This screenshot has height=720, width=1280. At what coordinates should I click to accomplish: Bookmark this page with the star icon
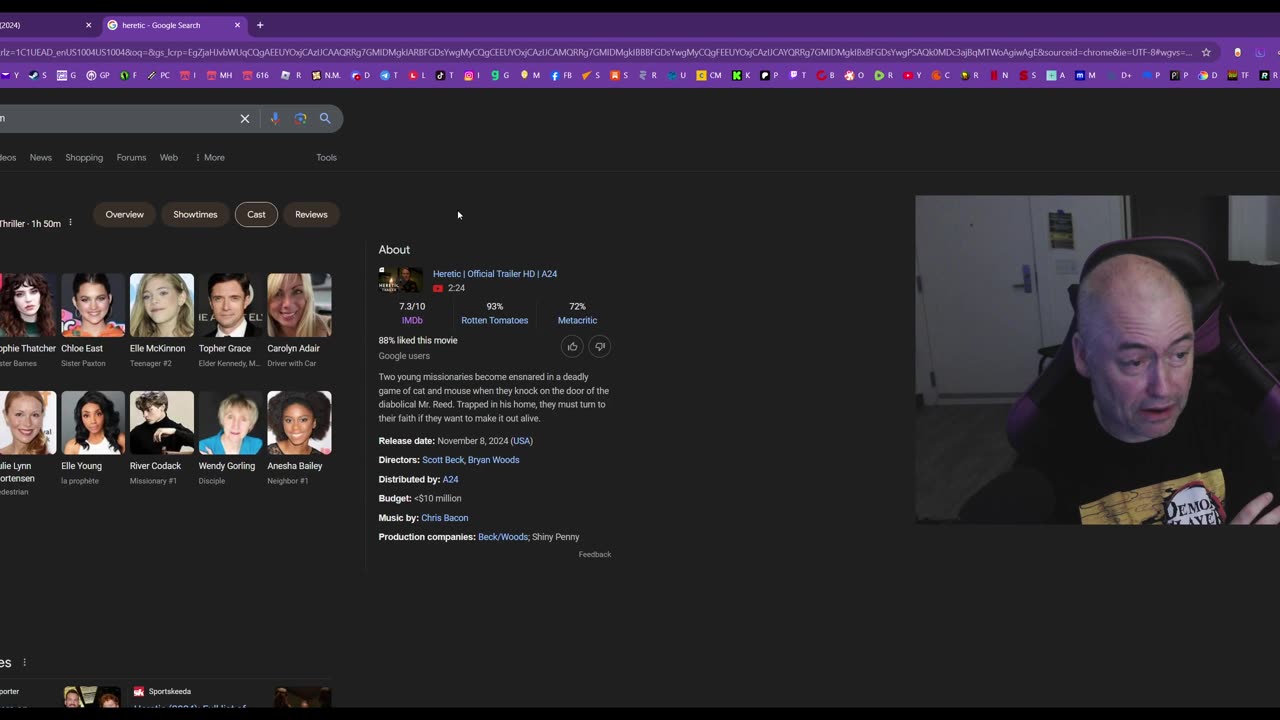[1206, 52]
